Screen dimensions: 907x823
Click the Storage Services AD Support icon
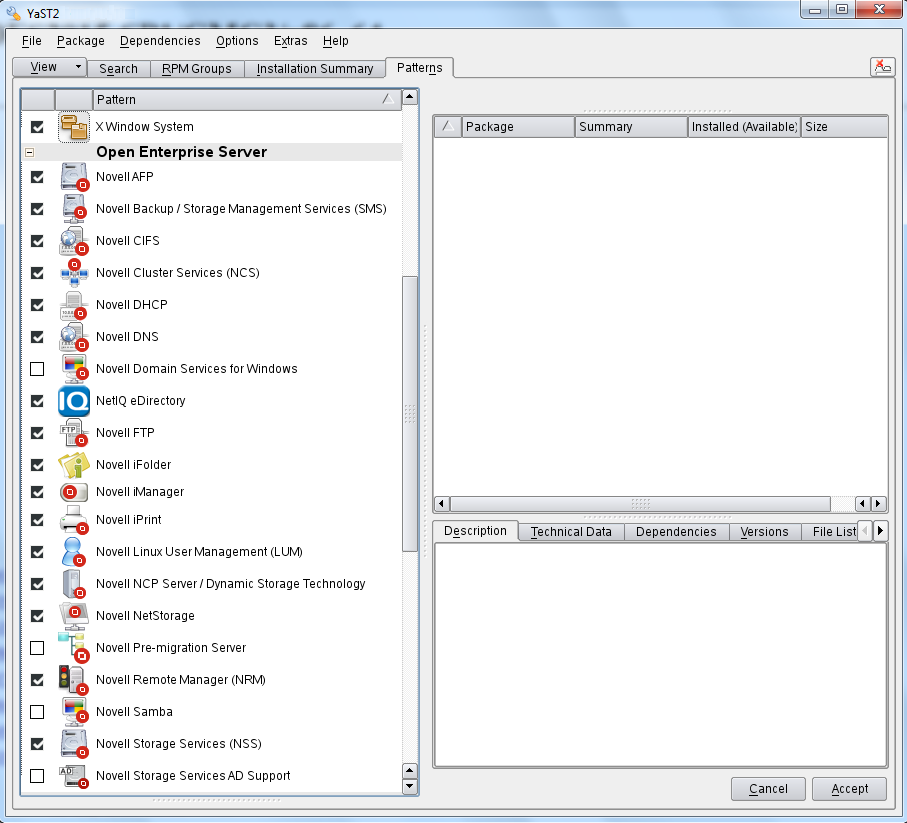tap(74, 776)
